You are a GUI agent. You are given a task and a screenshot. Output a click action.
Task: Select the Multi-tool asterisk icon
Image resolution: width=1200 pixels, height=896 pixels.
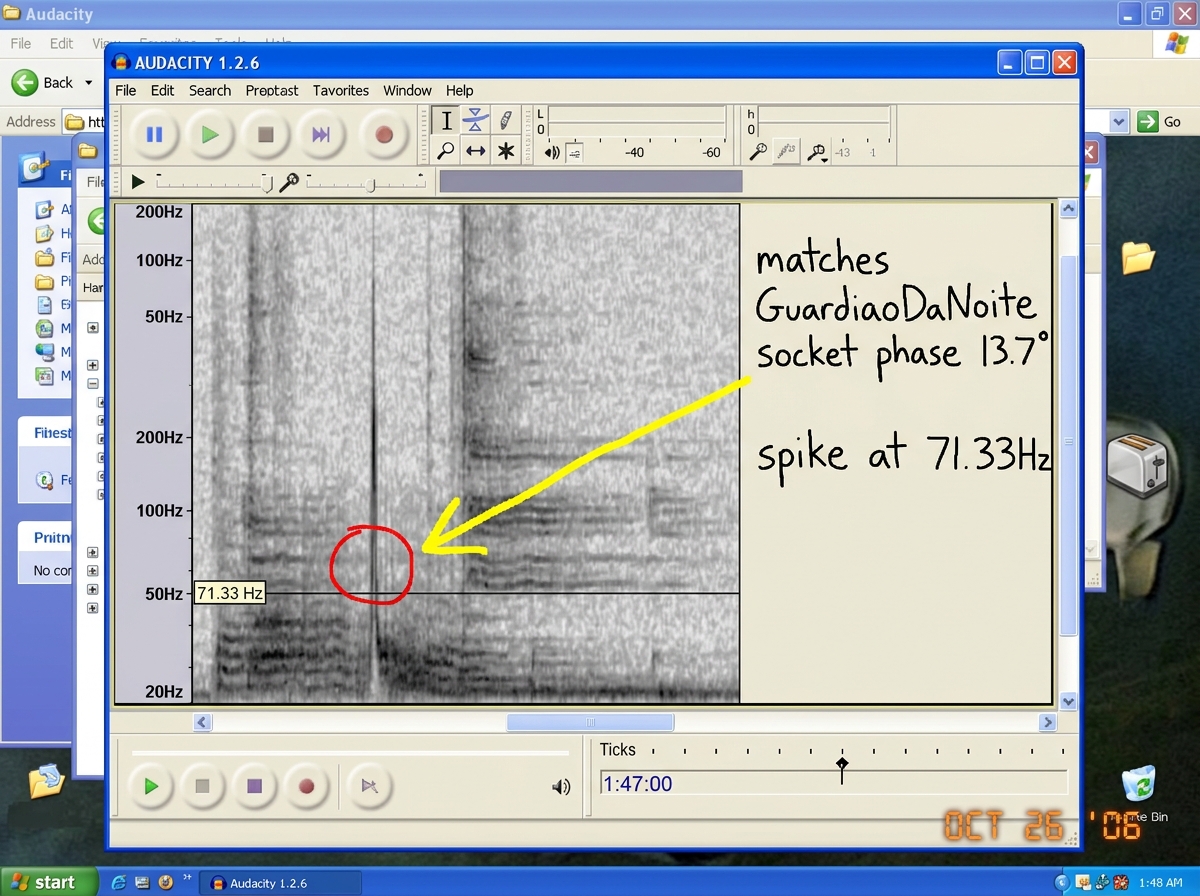pyautogui.click(x=506, y=151)
